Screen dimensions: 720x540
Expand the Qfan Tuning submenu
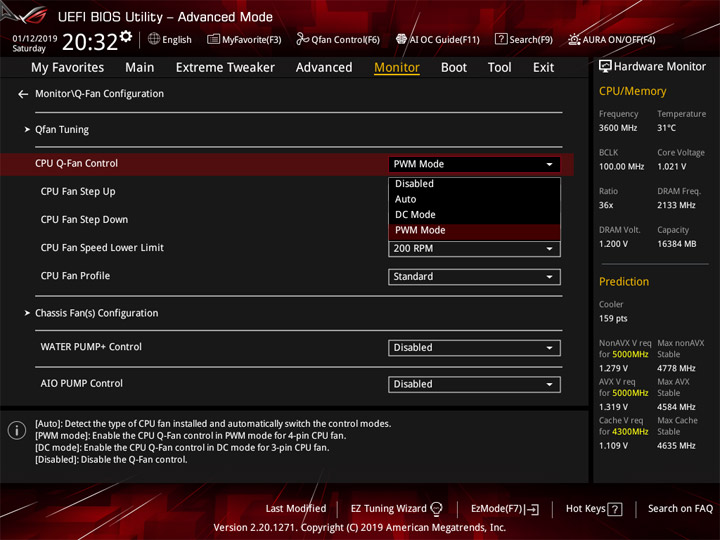click(x=62, y=130)
